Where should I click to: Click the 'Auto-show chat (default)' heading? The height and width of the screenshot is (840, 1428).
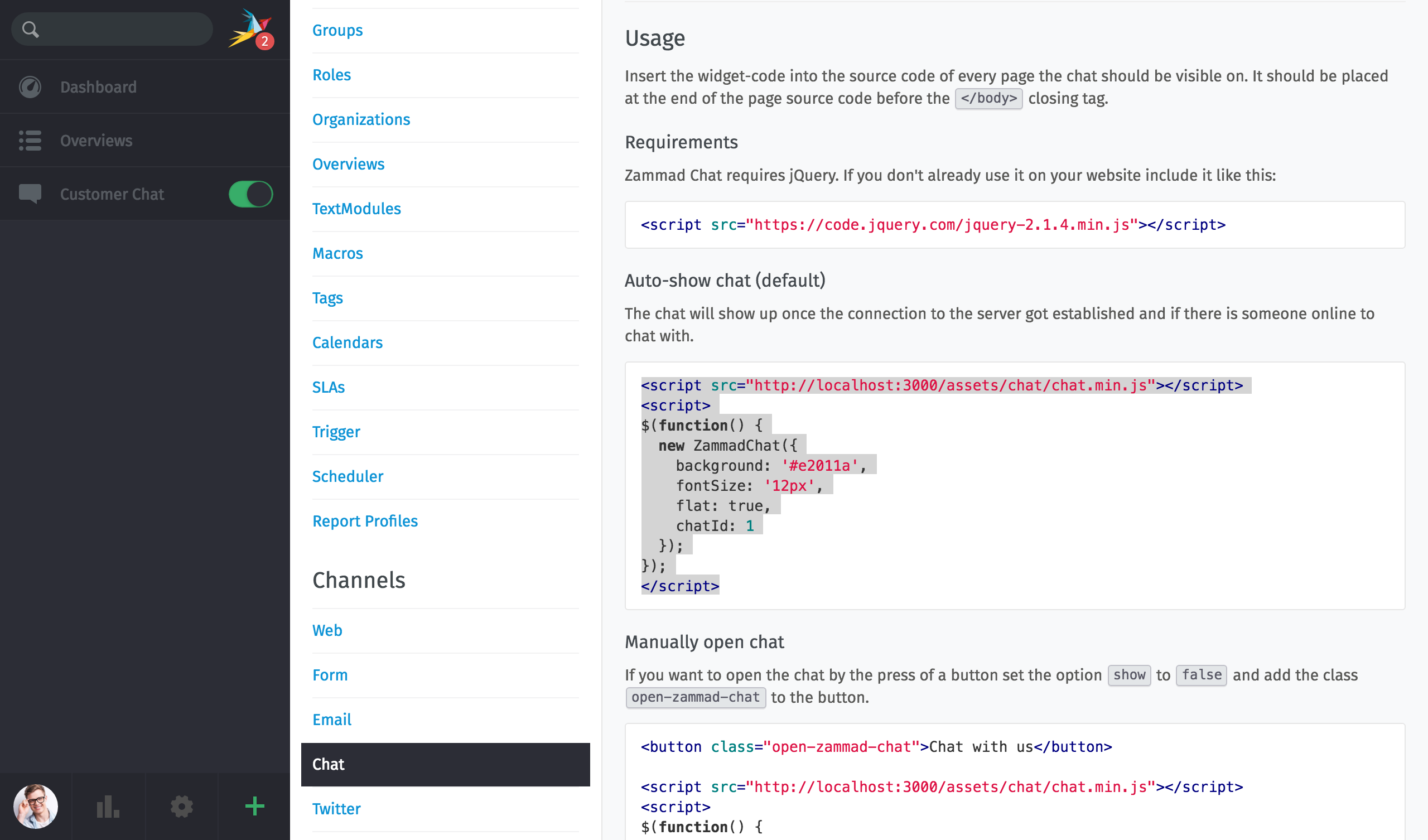coord(725,280)
